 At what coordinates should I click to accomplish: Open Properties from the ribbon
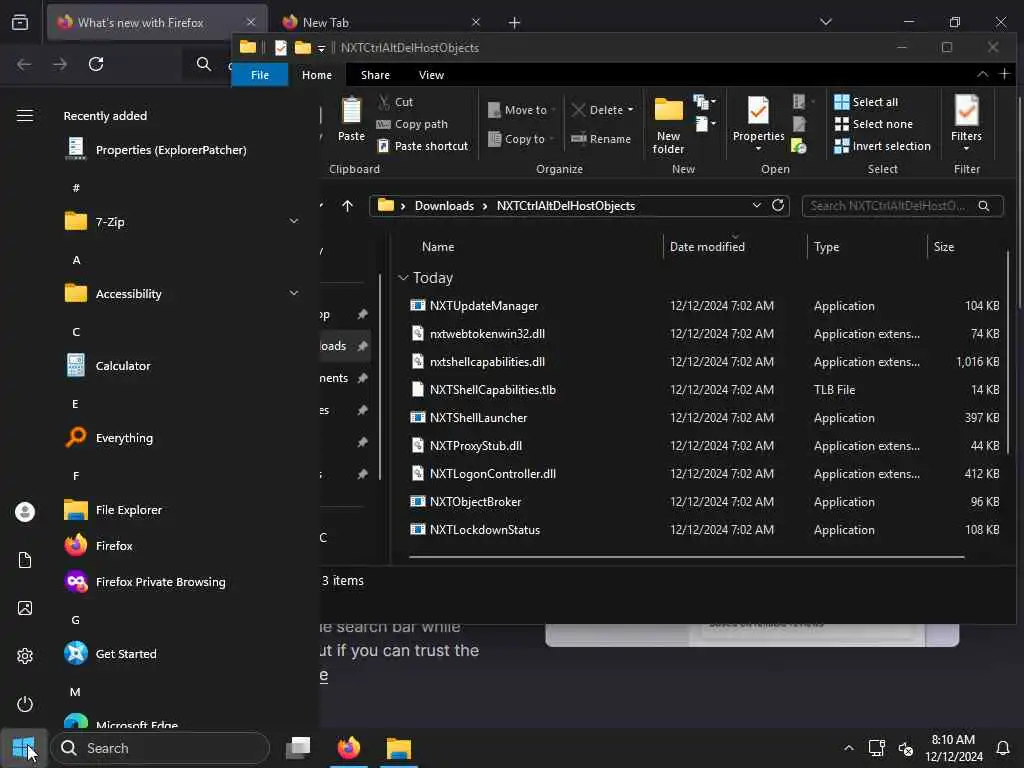[x=758, y=123]
